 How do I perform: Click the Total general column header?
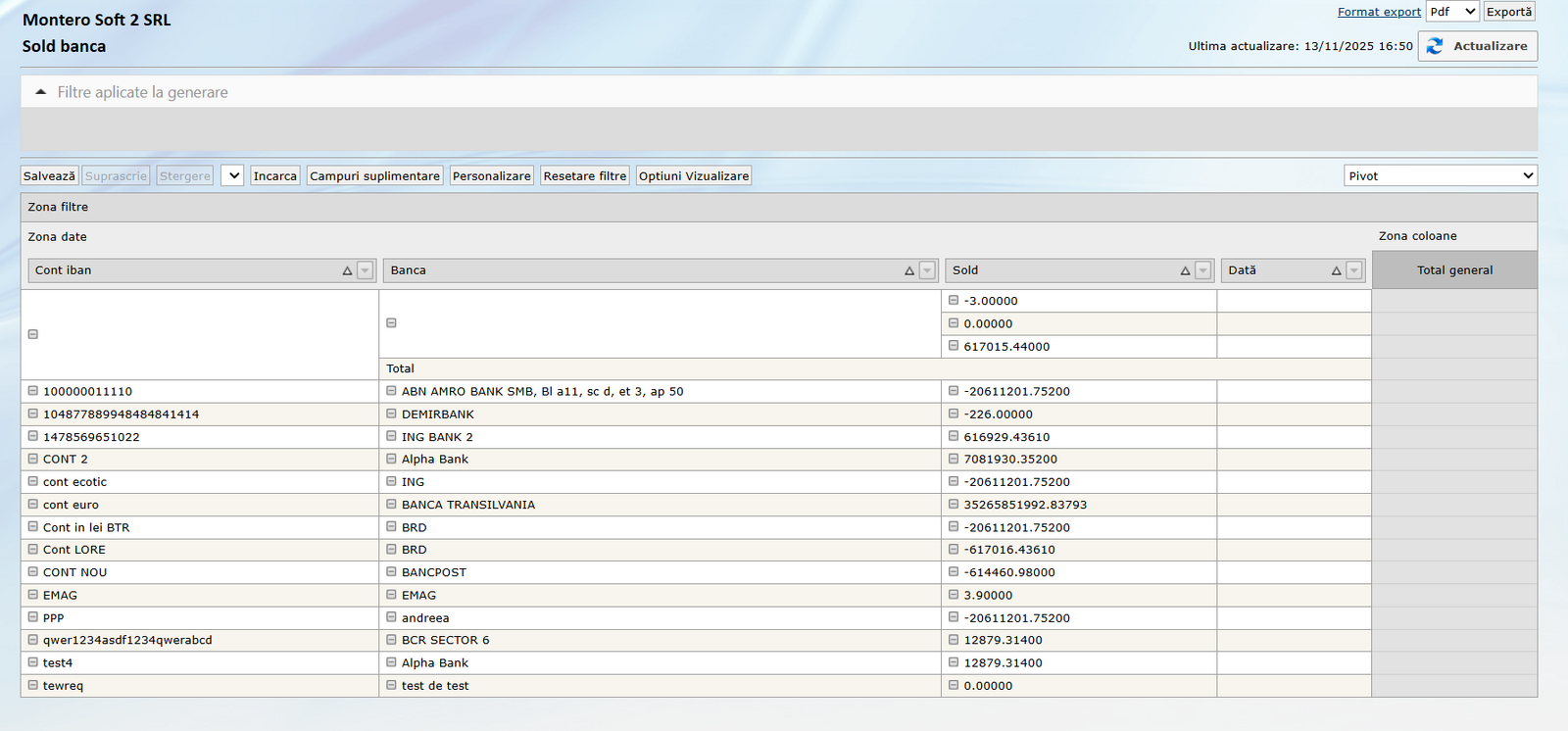[x=1454, y=270]
